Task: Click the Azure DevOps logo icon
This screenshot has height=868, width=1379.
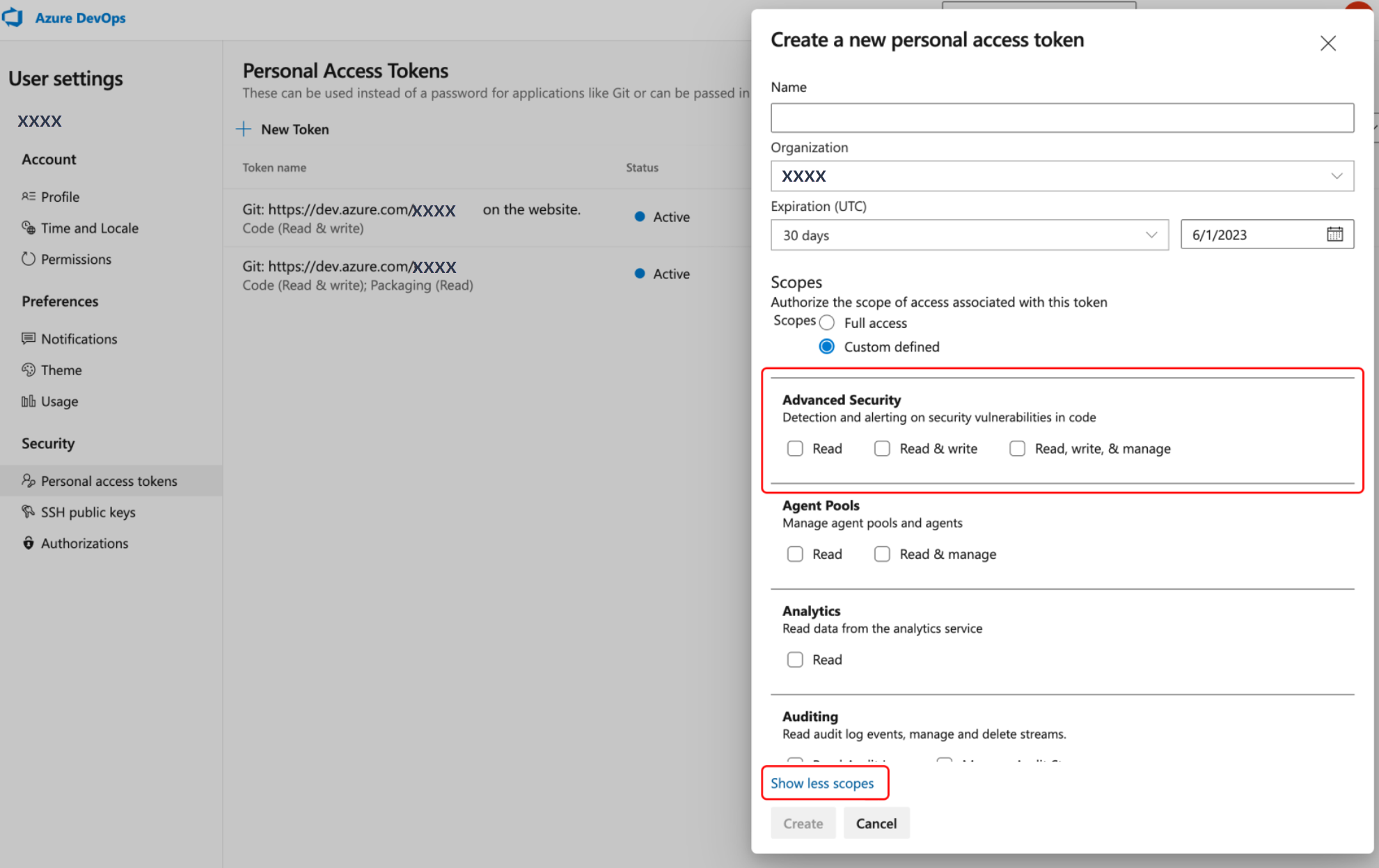Action: [x=16, y=19]
